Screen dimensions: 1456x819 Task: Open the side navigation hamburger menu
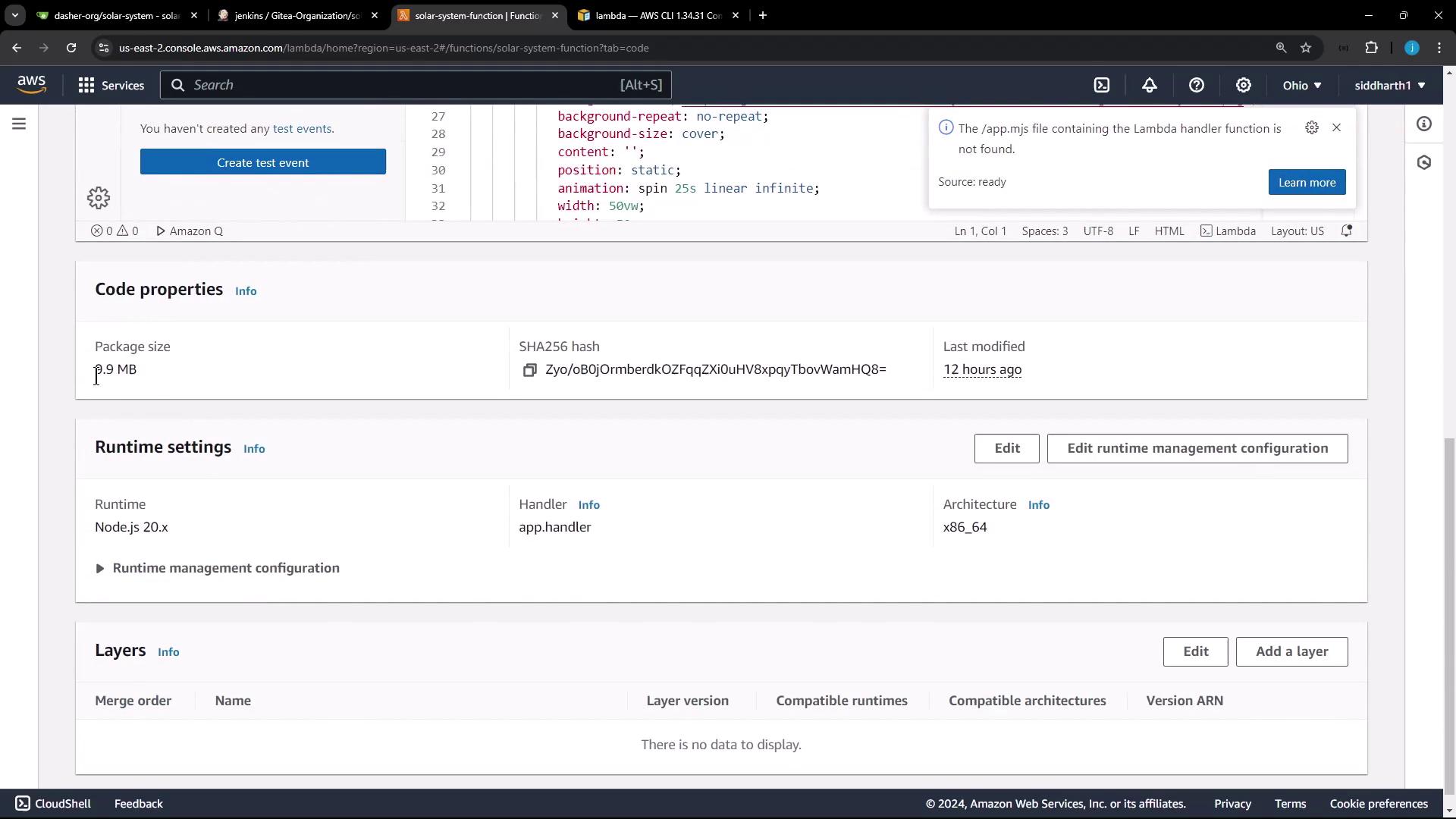coord(19,124)
